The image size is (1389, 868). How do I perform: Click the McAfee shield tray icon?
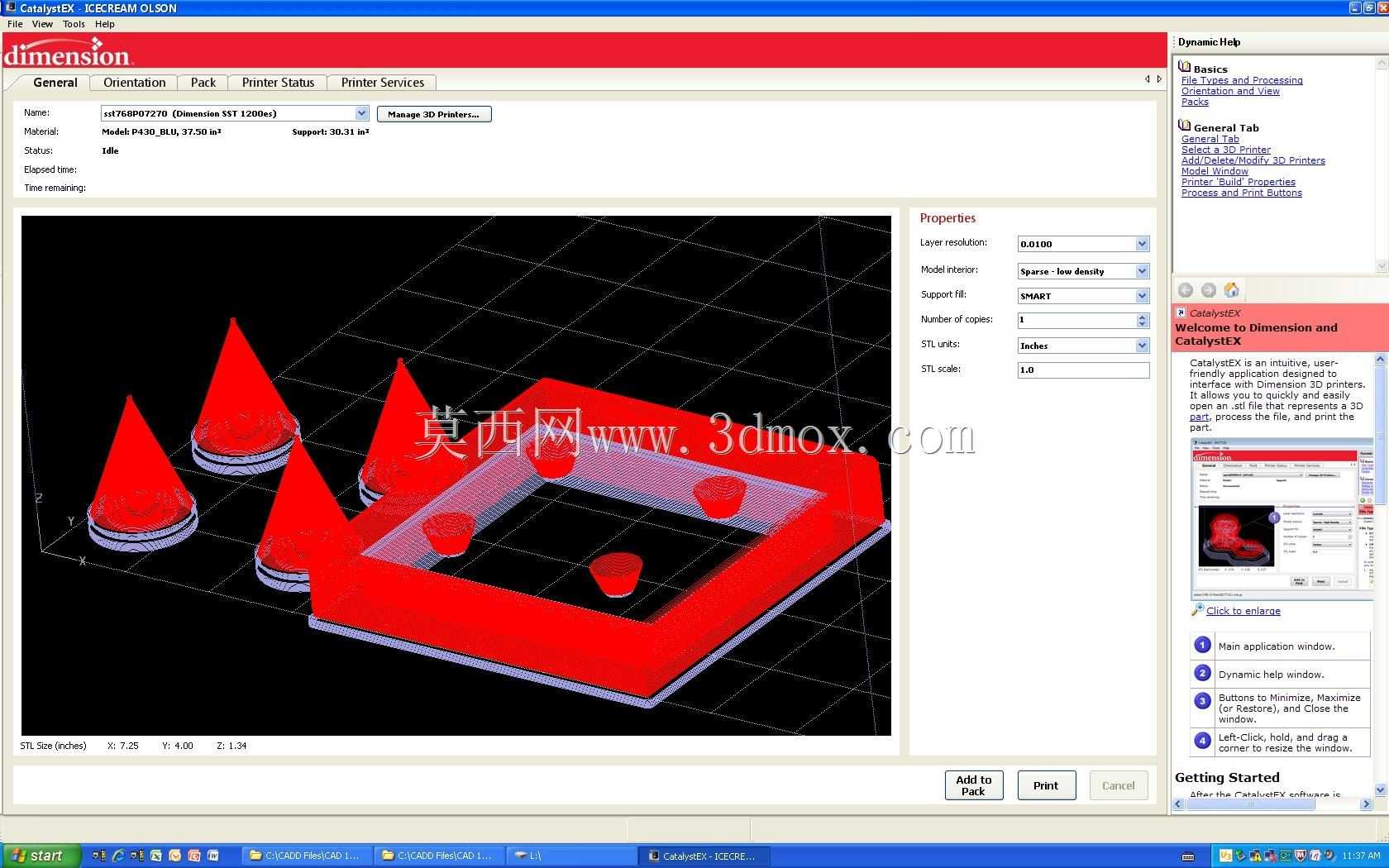coord(1301,856)
